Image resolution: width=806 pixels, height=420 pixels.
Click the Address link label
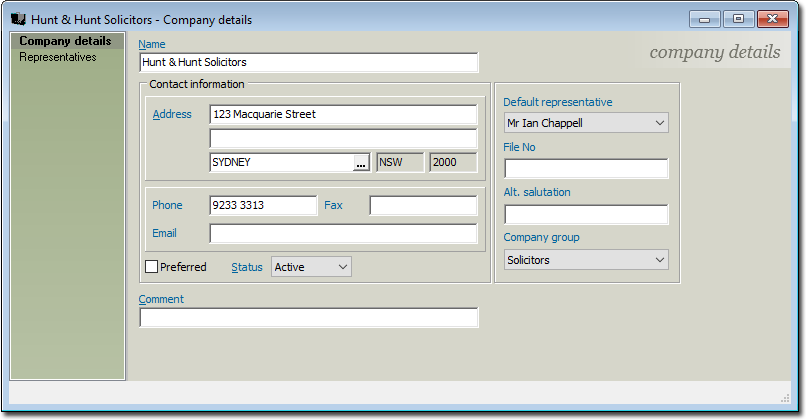pyautogui.click(x=171, y=114)
